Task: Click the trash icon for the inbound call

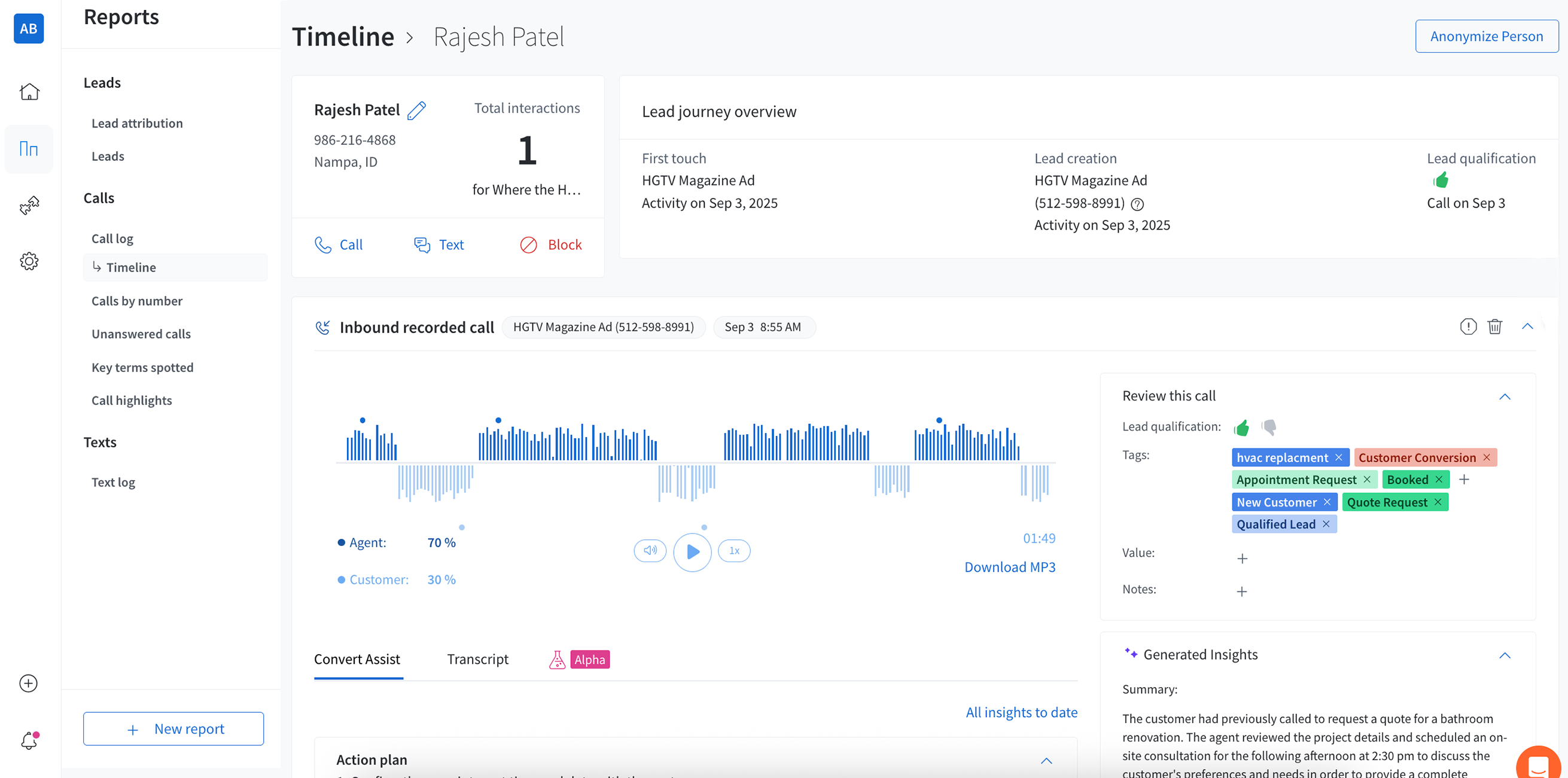Action: (x=1494, y=327)
